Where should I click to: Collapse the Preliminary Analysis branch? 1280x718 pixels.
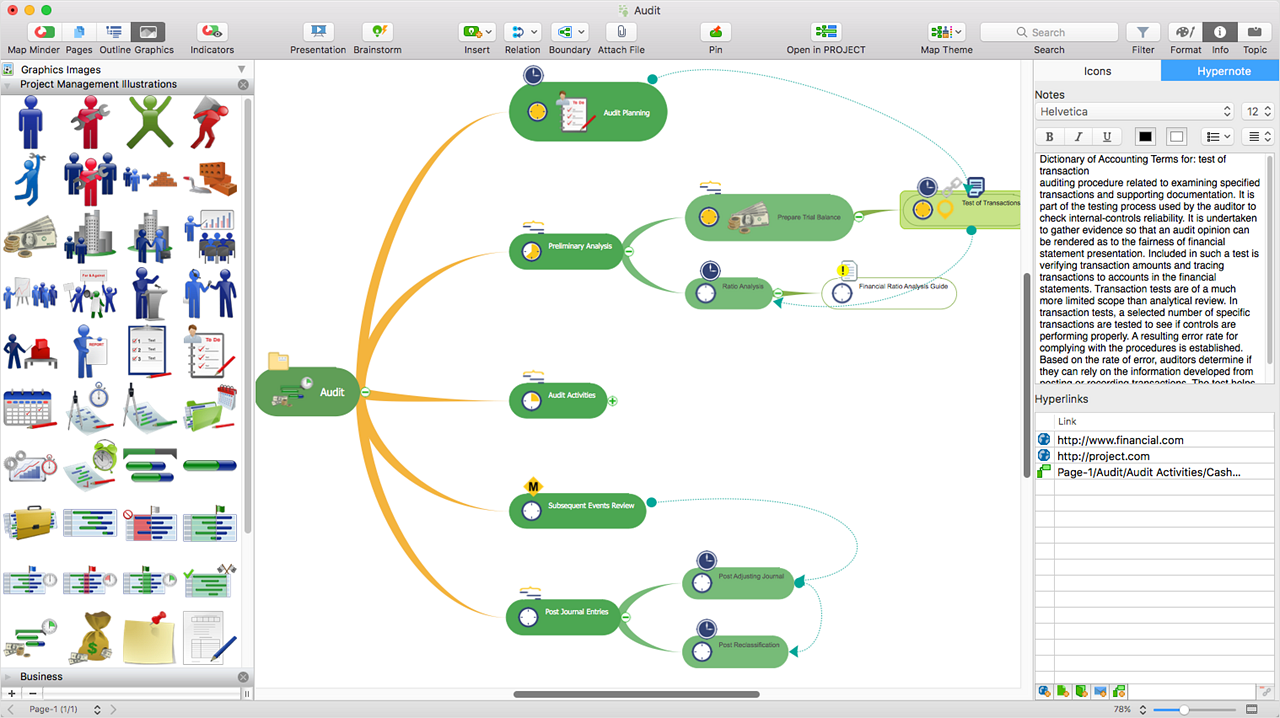pyautogui.click(x=629, y=251)
